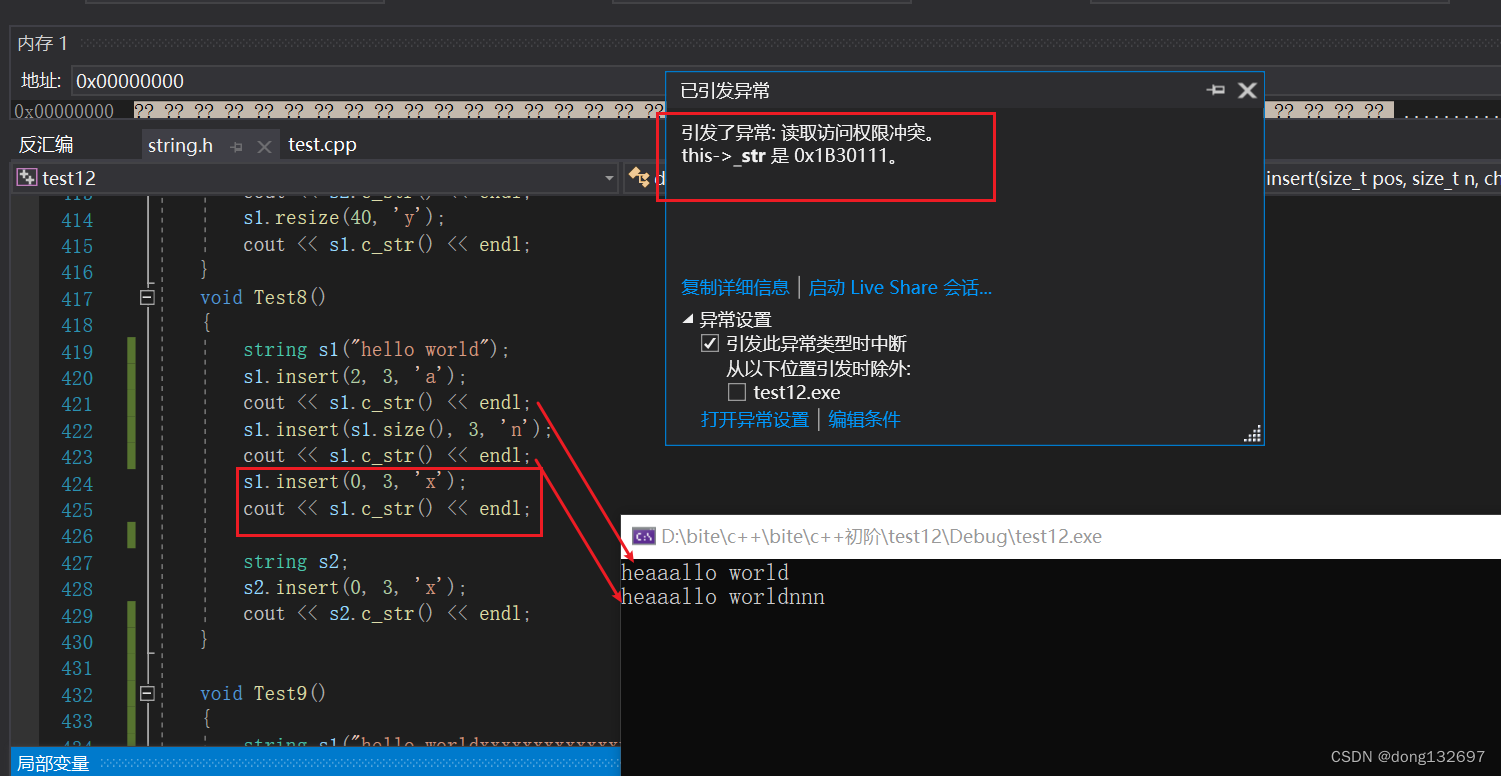Open the test12 project scope dropdown
The width and height of the screenshot is (1501, 776).
point(610,178)
